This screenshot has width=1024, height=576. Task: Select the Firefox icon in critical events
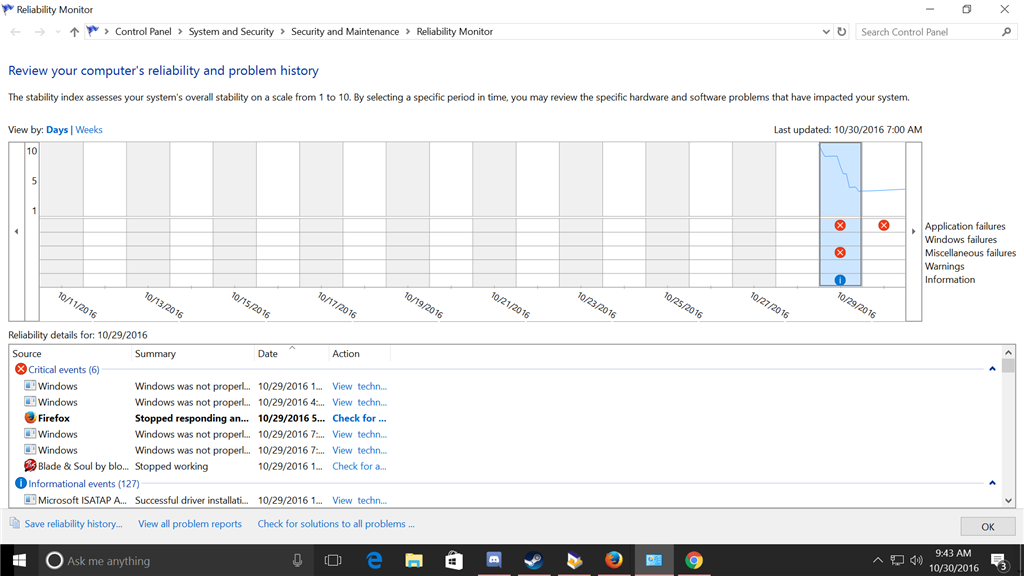coord(30,417)
